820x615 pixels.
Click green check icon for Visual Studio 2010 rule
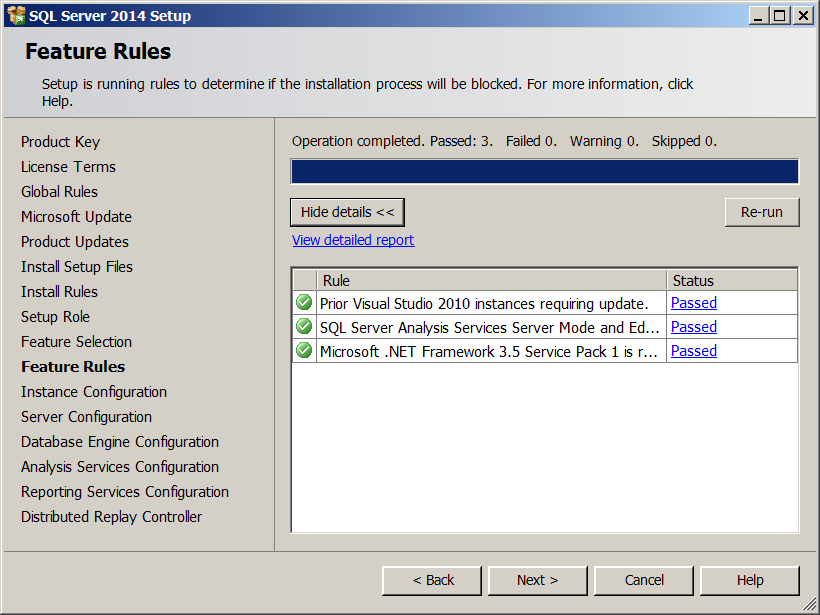304,302
